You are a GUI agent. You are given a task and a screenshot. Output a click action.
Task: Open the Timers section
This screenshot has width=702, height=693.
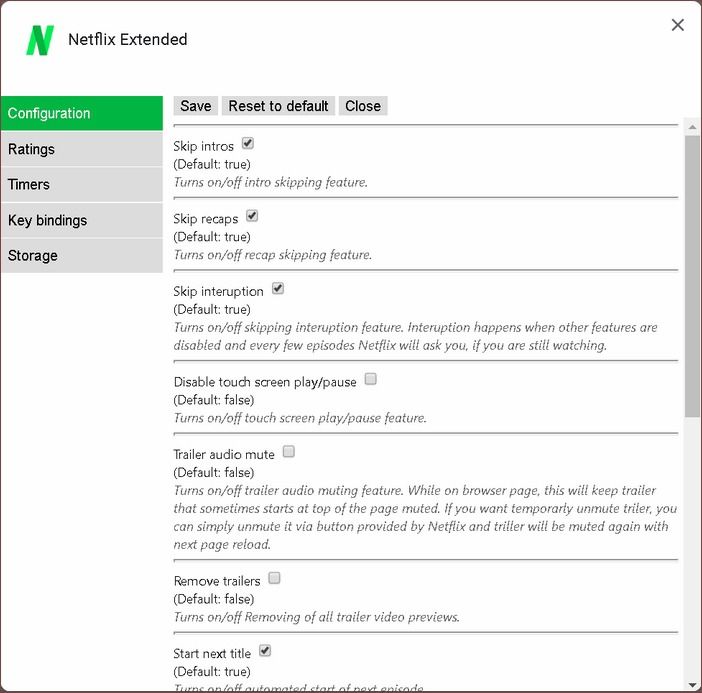[x=82, y=184]
